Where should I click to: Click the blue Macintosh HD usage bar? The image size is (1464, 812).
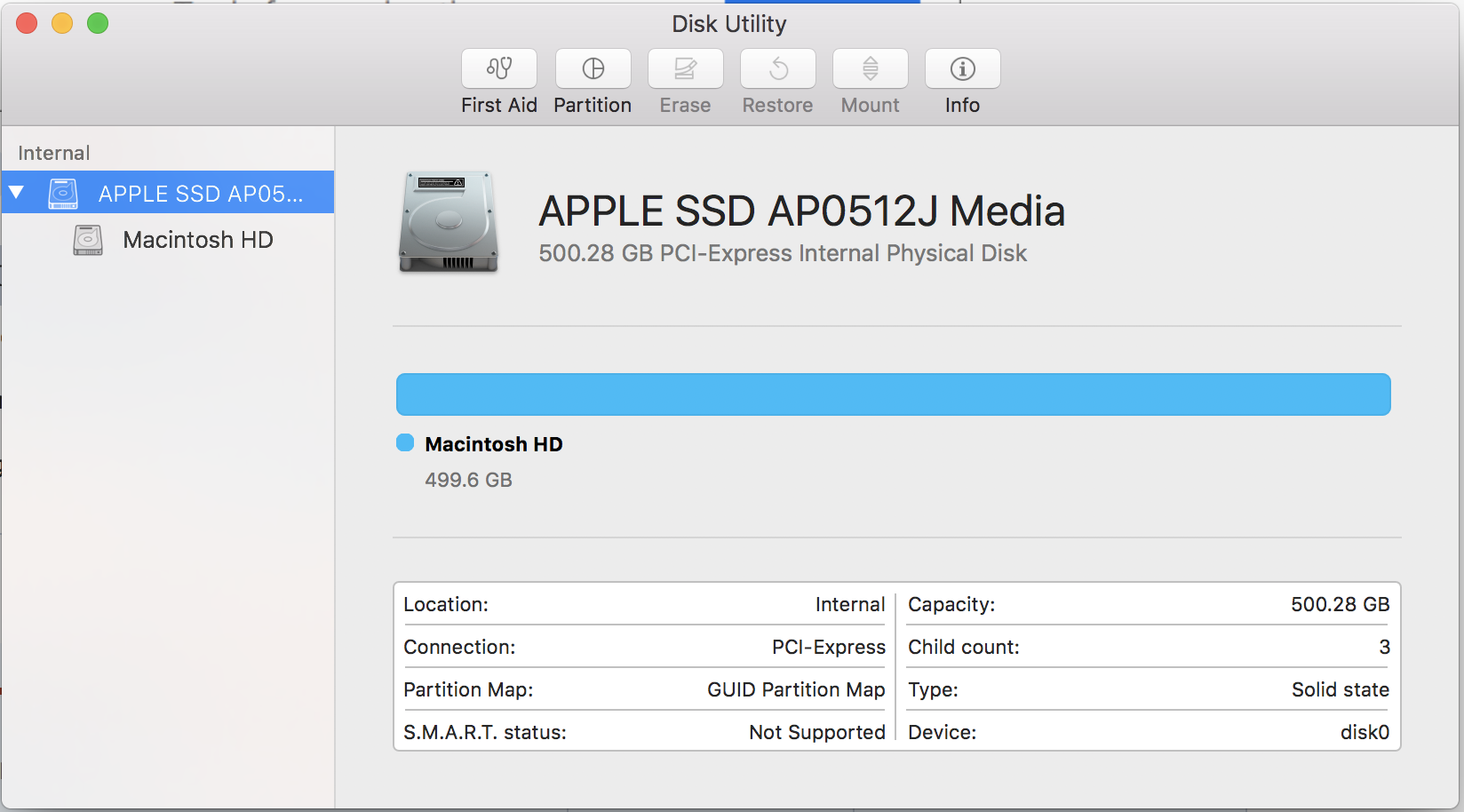pos(893,394)
